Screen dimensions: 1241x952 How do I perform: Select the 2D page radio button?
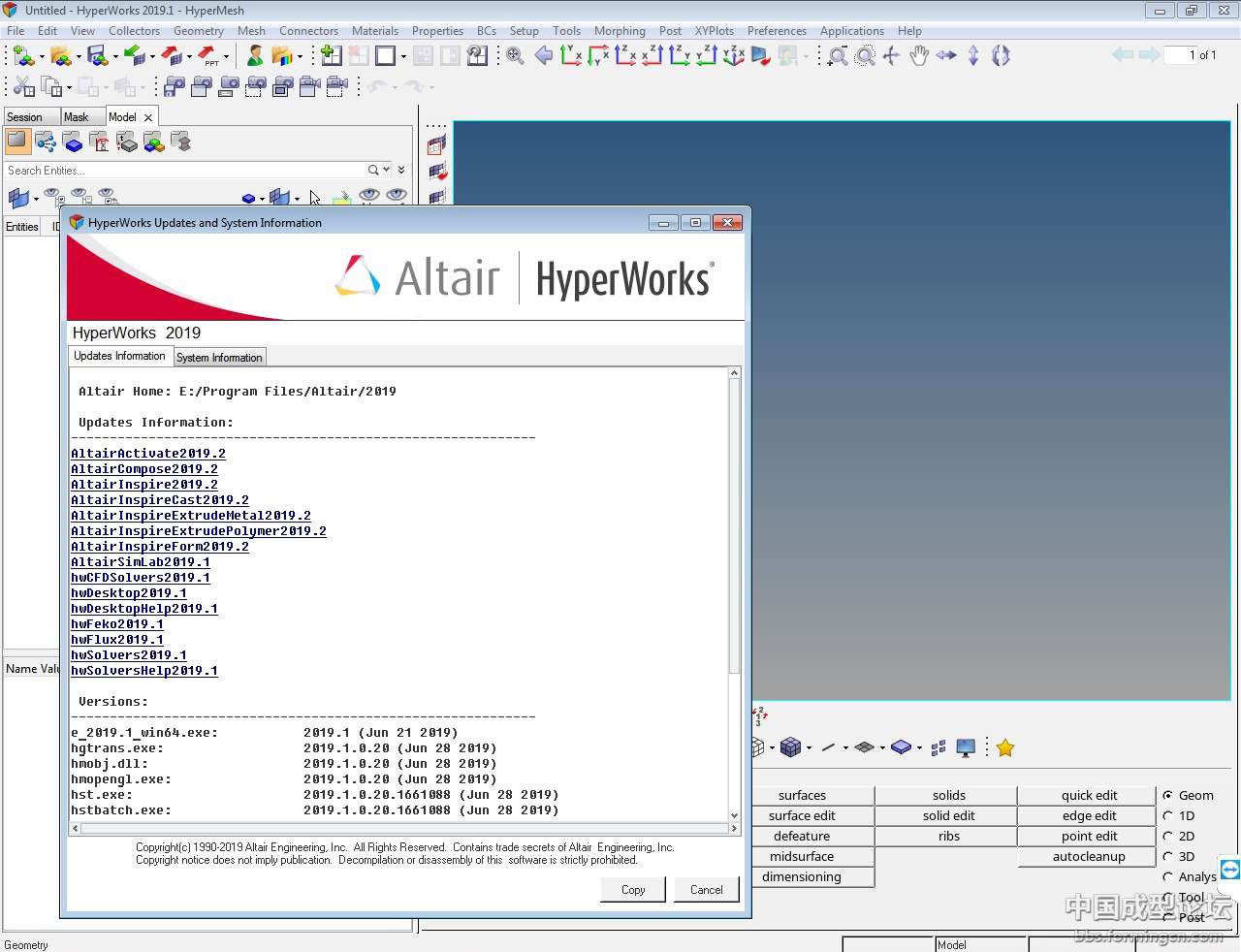[x=1168, y=836]
